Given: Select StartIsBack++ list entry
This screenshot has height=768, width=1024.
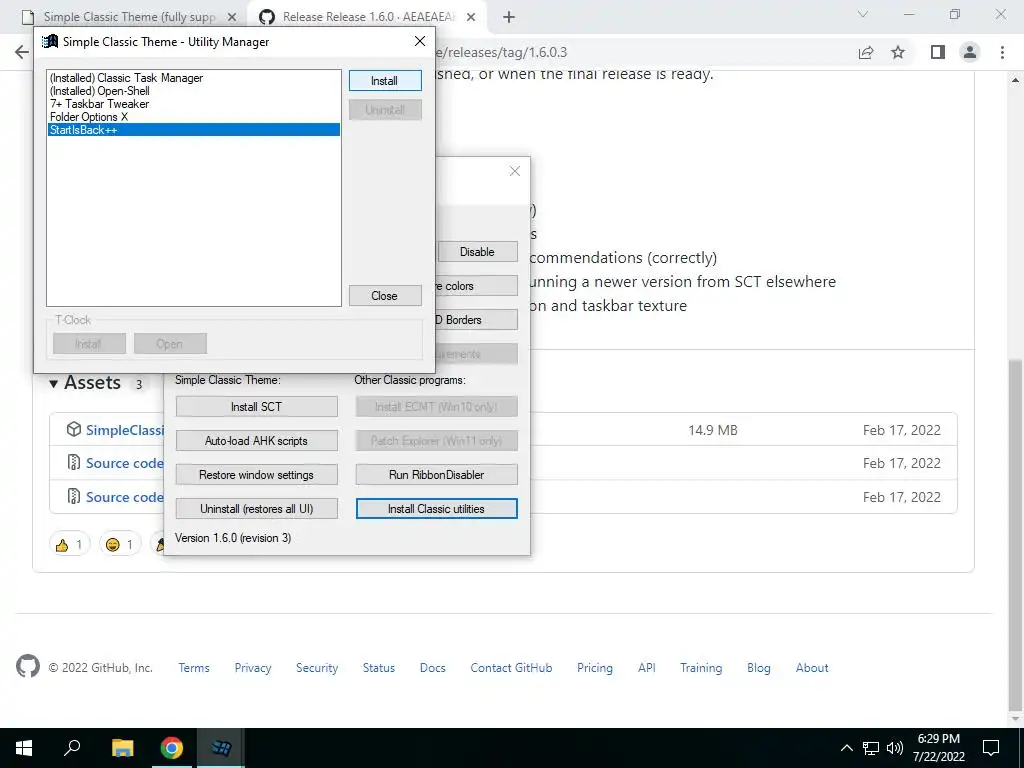Looking at the screenshot, I should (194, 130).
